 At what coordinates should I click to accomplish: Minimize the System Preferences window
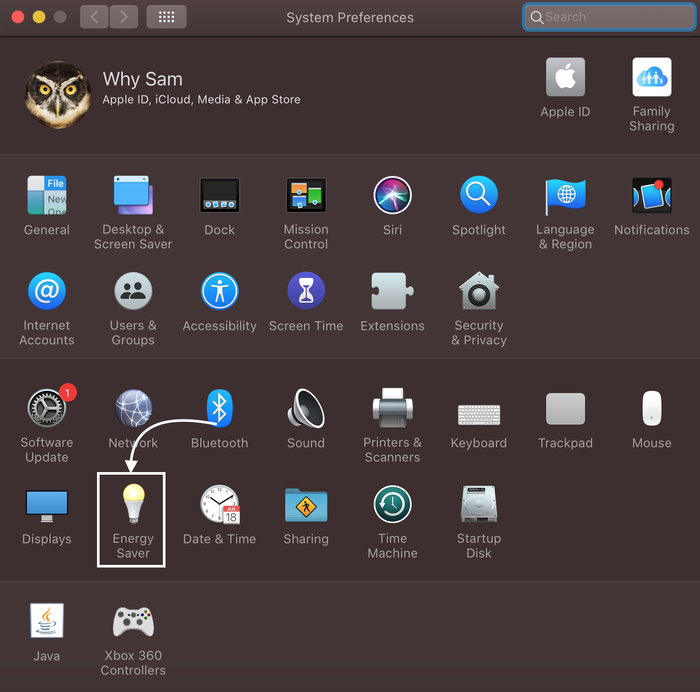pyautogui.click(x=39, y=17)
